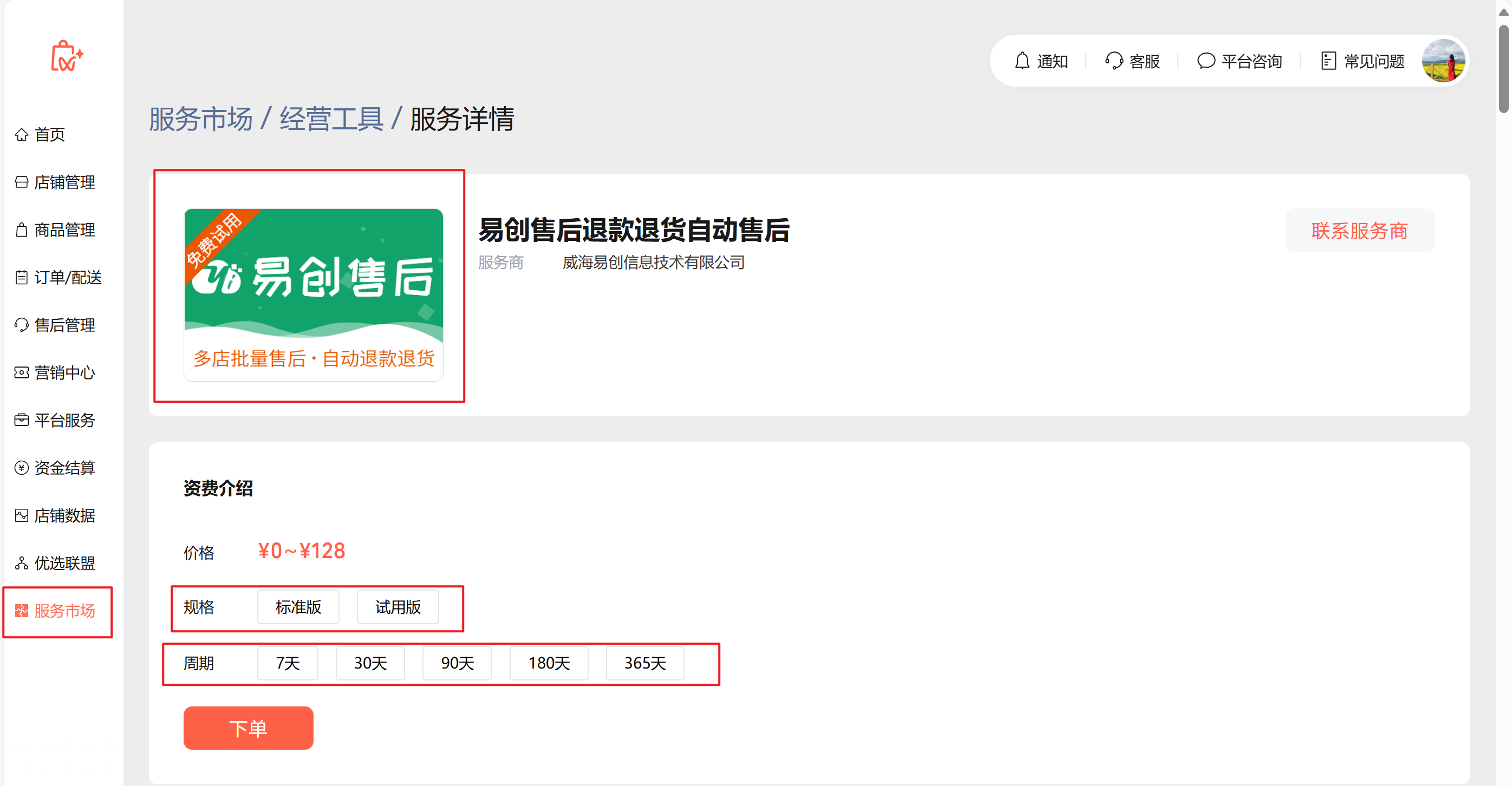Click the user avatar photo
1512x786 pixels.
[x=1443, y=61]
